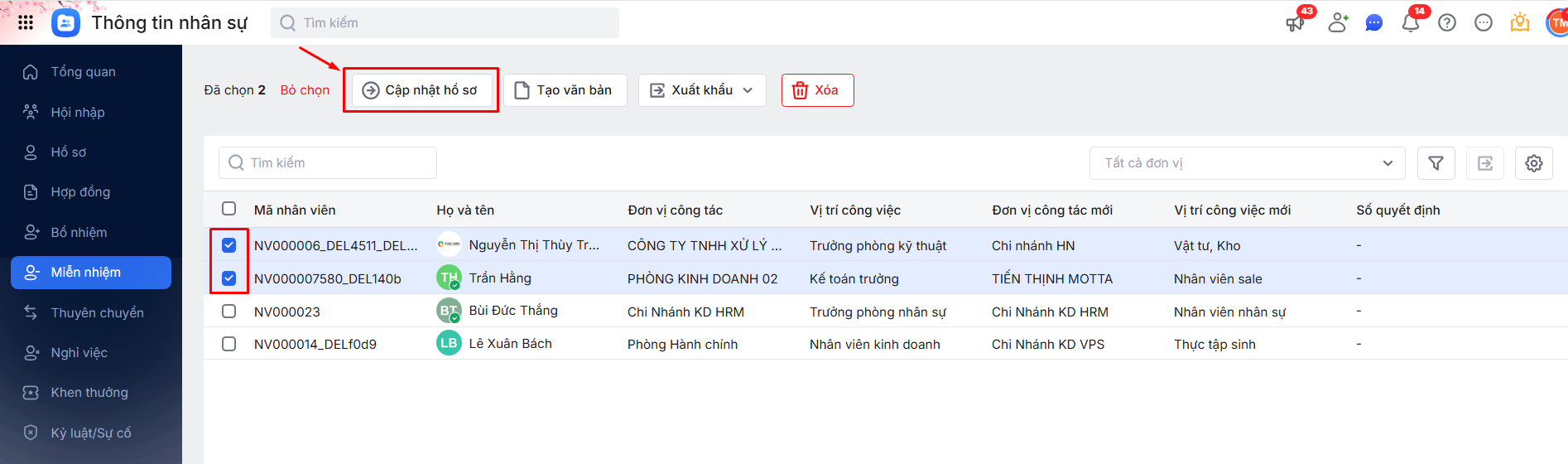Click the add user icon in header

click(x=1338, y=22)
